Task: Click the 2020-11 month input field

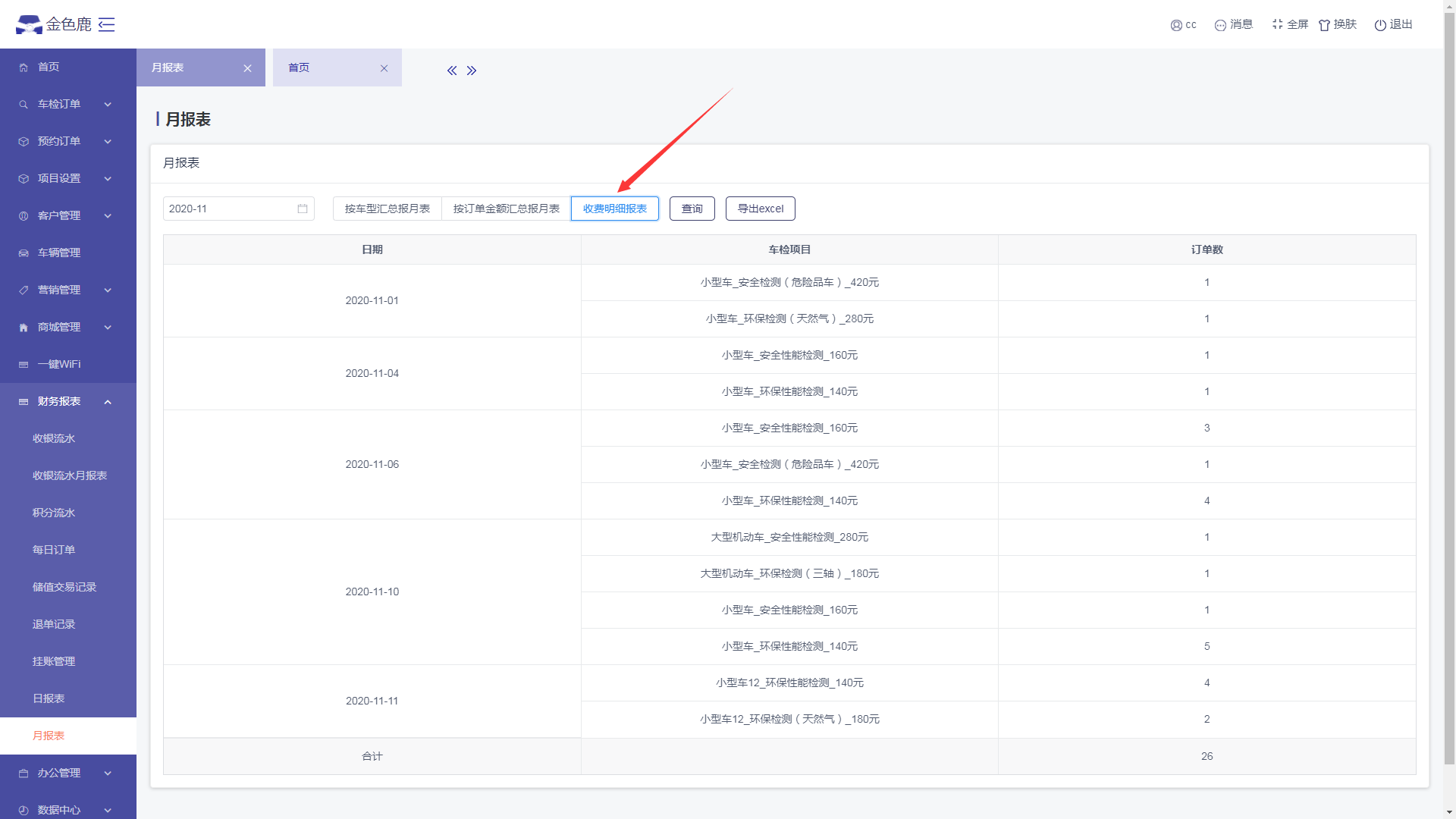Action: pos(239,209)
